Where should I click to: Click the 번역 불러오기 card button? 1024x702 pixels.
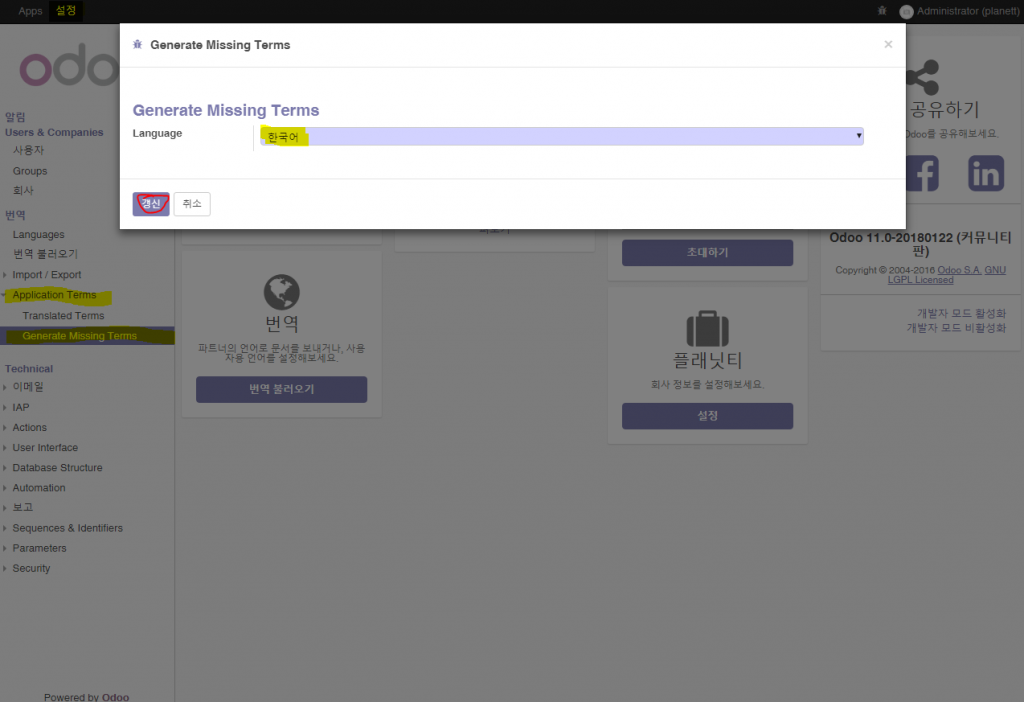pyautogui.click(x=281, y=389)
